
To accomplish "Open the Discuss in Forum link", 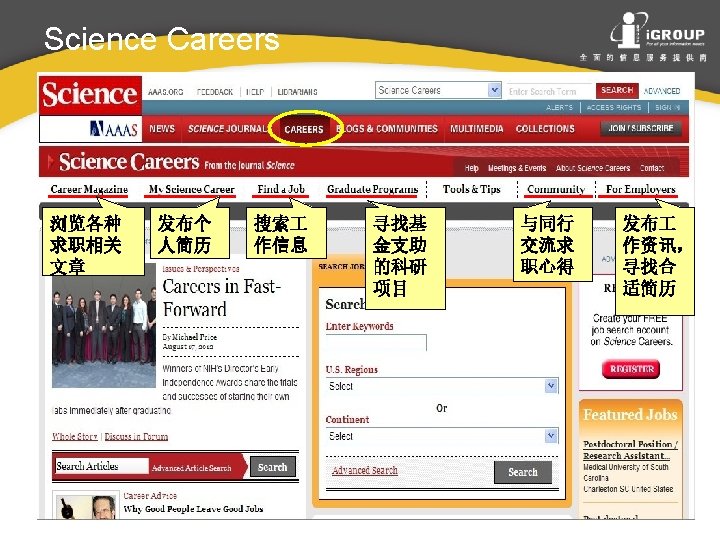I will coord(136,436).
